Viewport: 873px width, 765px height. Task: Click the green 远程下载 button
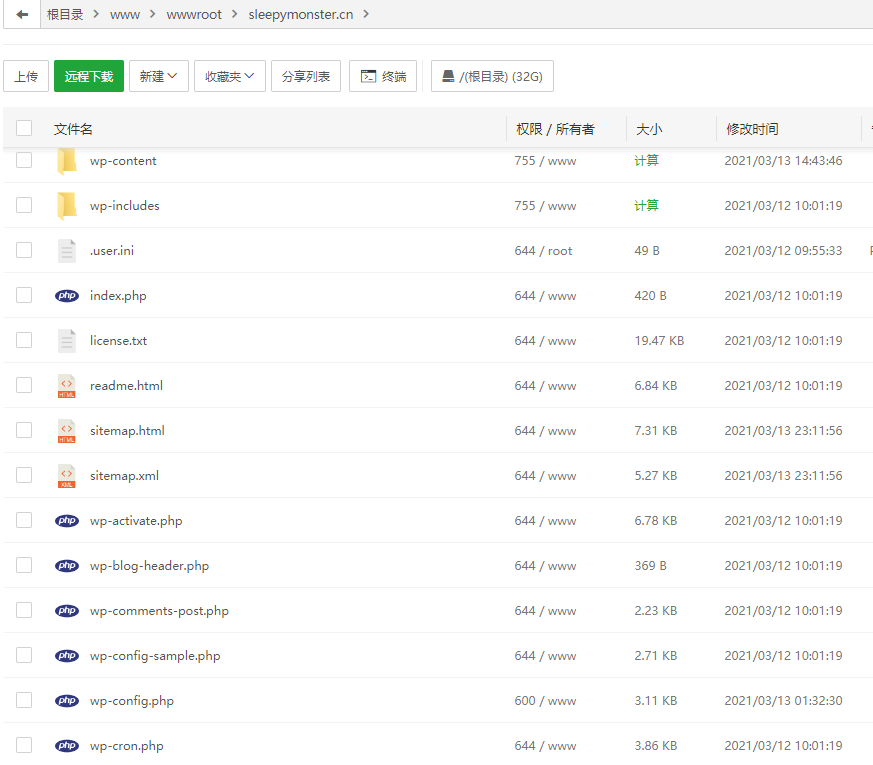coord(89,76)
